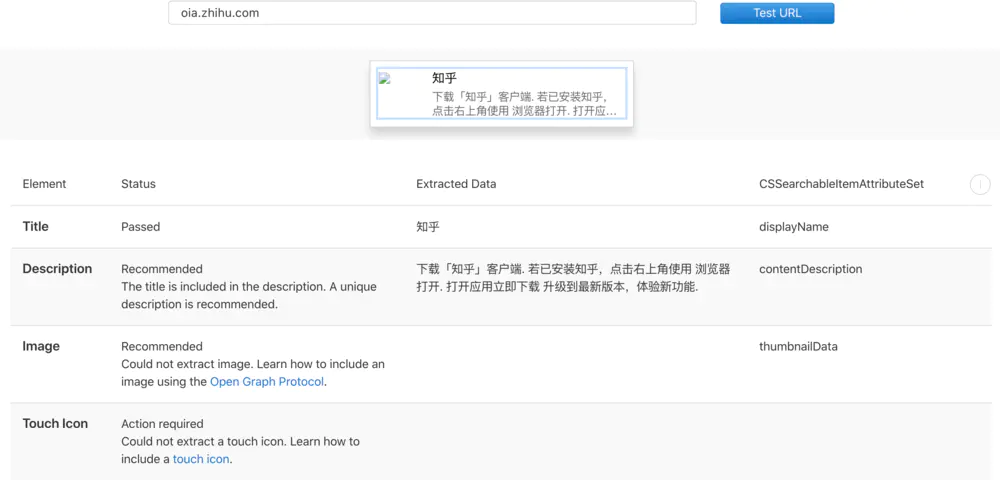This screenshot has width=1000, height=480.
Task: Select the Description row label
Action: [57, 268]
